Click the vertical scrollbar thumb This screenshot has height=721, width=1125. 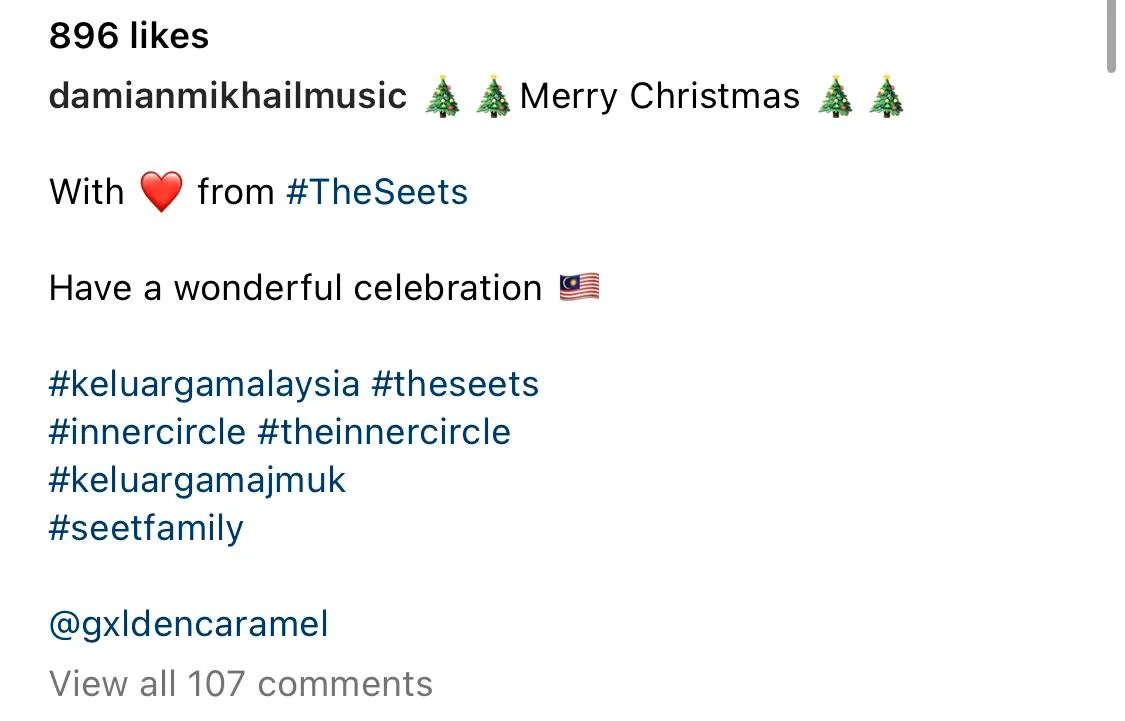[x=1111, y=35]
